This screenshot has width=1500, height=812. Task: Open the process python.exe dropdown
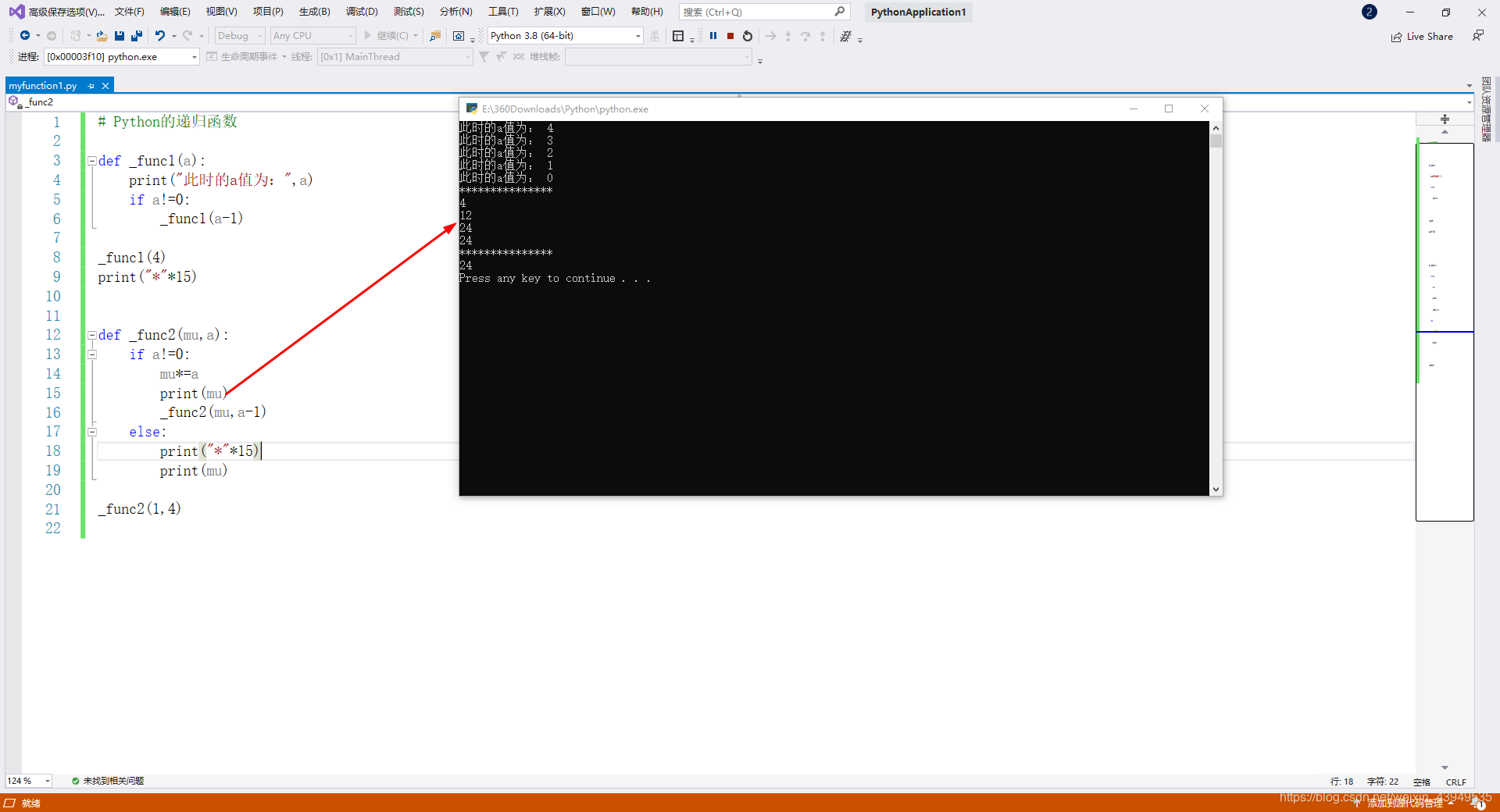pyautogui.click(x=122, y=56)
